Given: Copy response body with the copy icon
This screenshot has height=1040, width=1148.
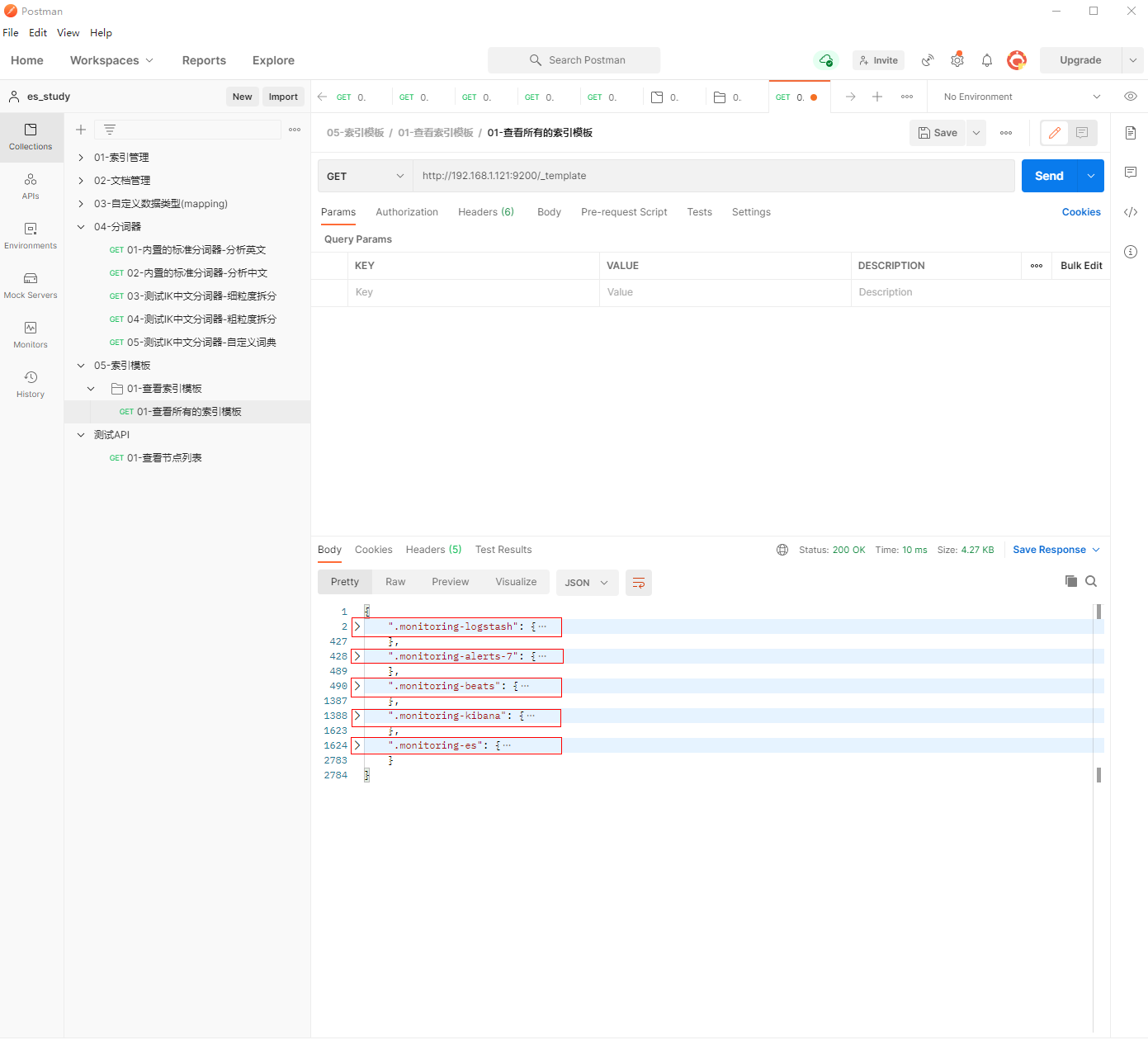Looking at the screenshot, I should [x=1071, y=581].
